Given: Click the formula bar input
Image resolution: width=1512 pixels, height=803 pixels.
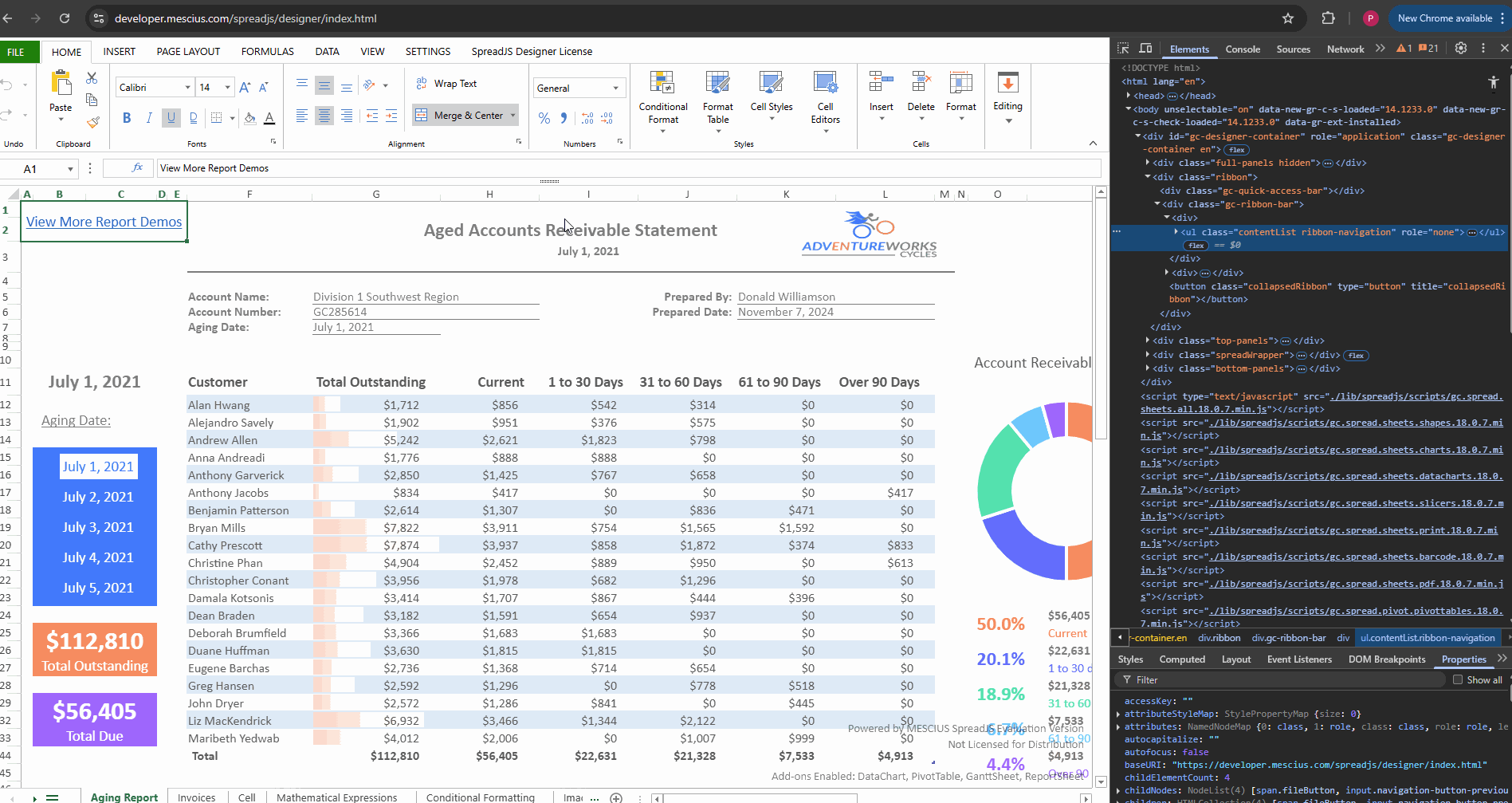Looking at the screenshot, I should 628,168.
